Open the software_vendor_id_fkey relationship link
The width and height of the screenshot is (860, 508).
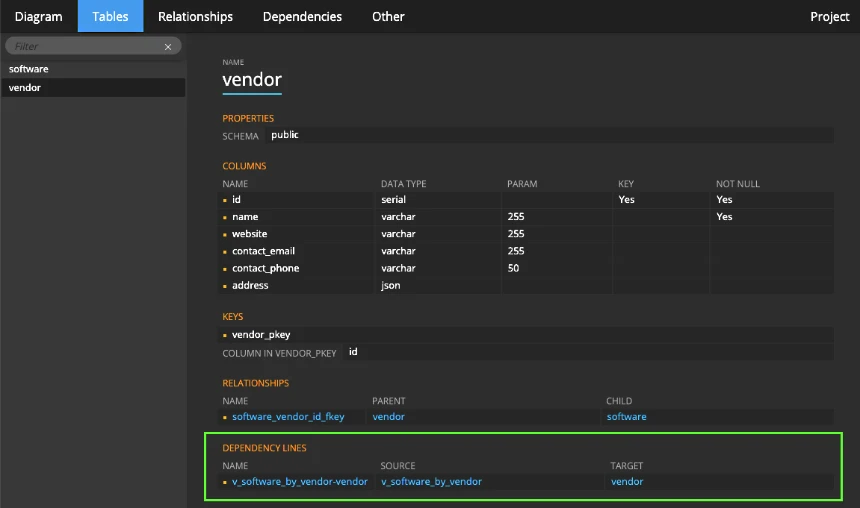(288, 416)
